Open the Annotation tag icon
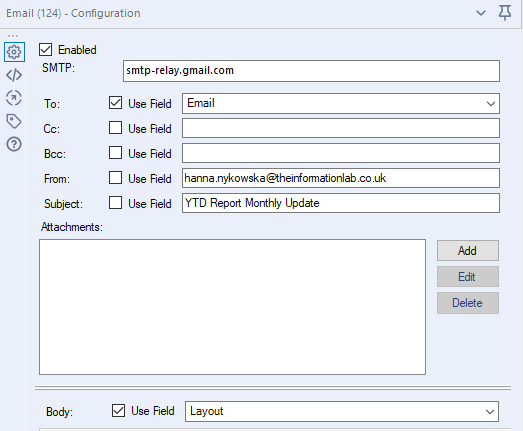Screen dimensions: 523x431 click(x=14, y=121)
